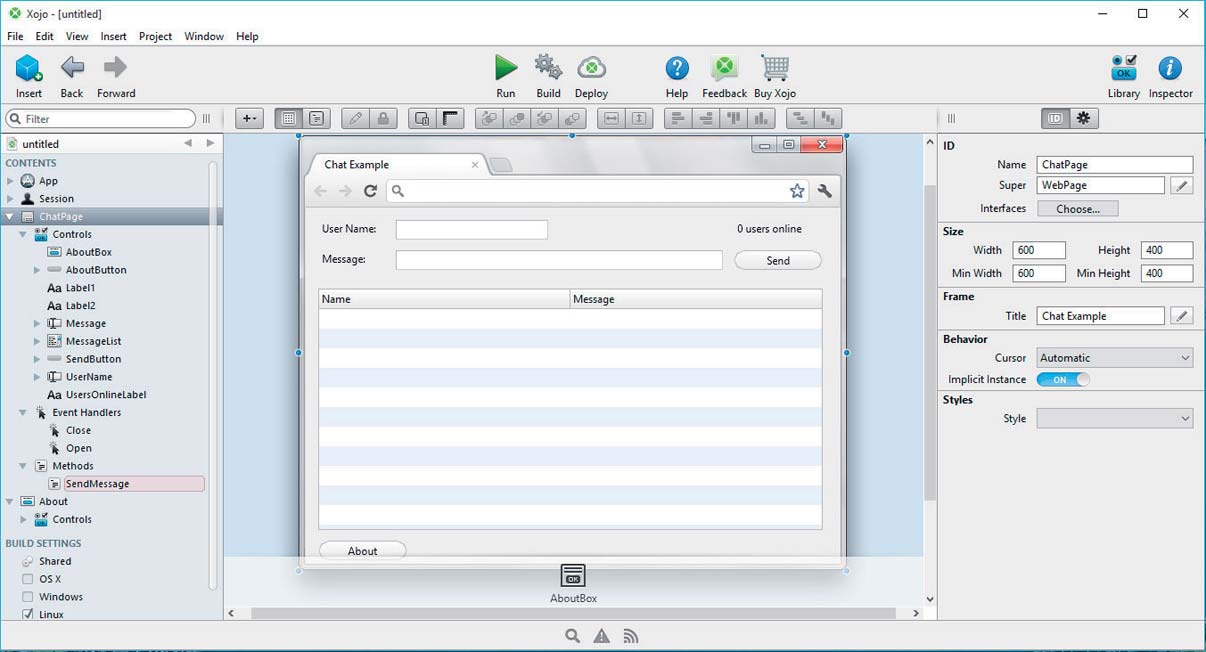Edit the Title with the pencil button
This screenshot has width=1206, height=652.
[x=1181, y=316]
